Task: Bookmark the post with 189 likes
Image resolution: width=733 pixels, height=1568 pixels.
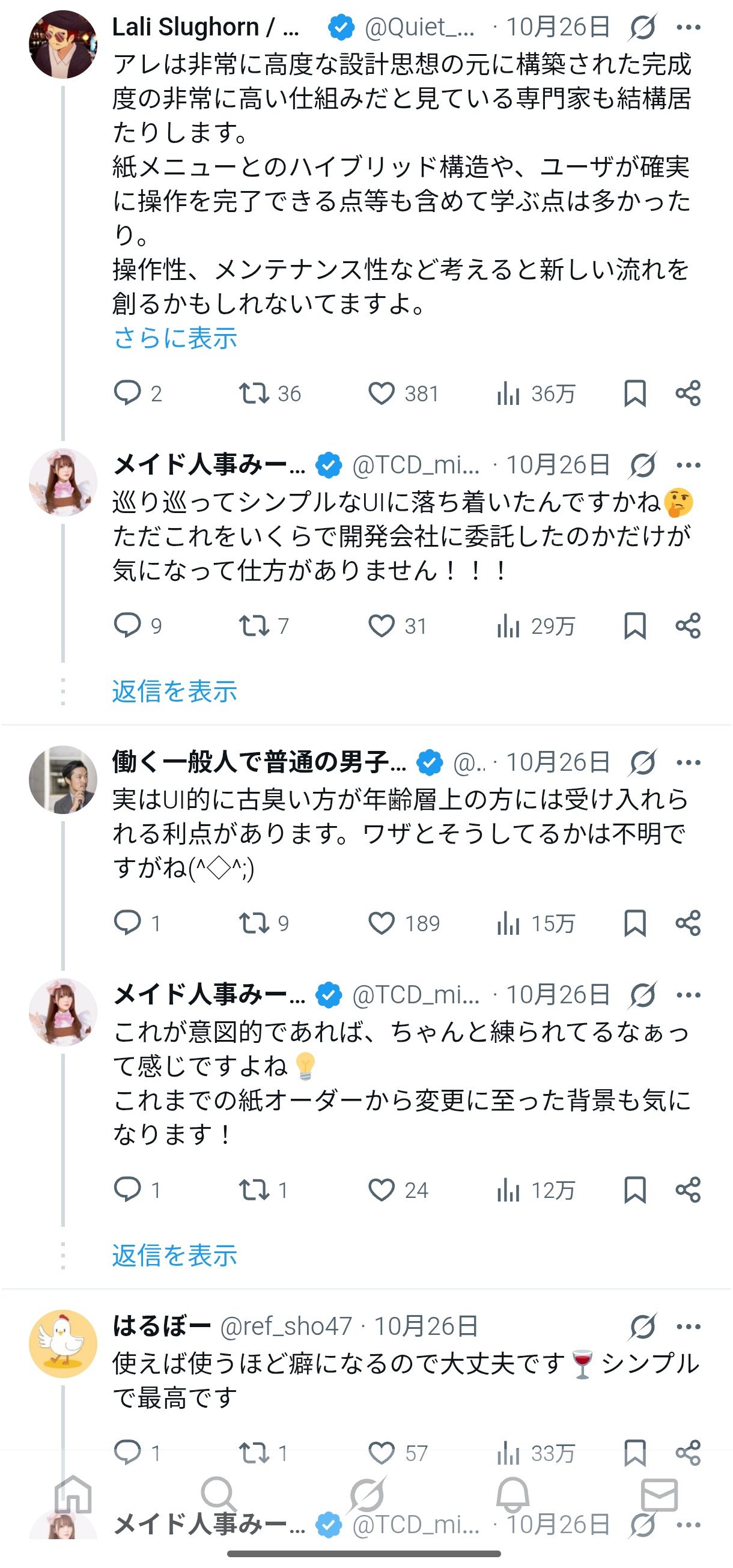Action: (634, 923)
